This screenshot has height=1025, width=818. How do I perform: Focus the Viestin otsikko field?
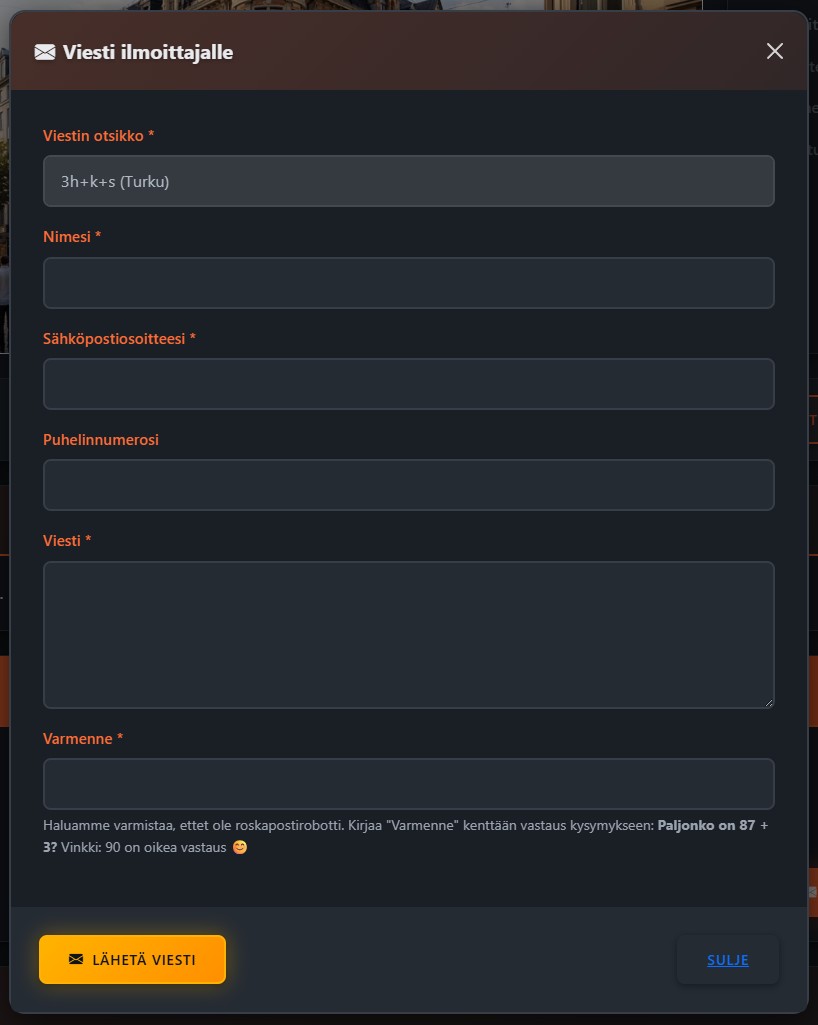pos(408,181)
